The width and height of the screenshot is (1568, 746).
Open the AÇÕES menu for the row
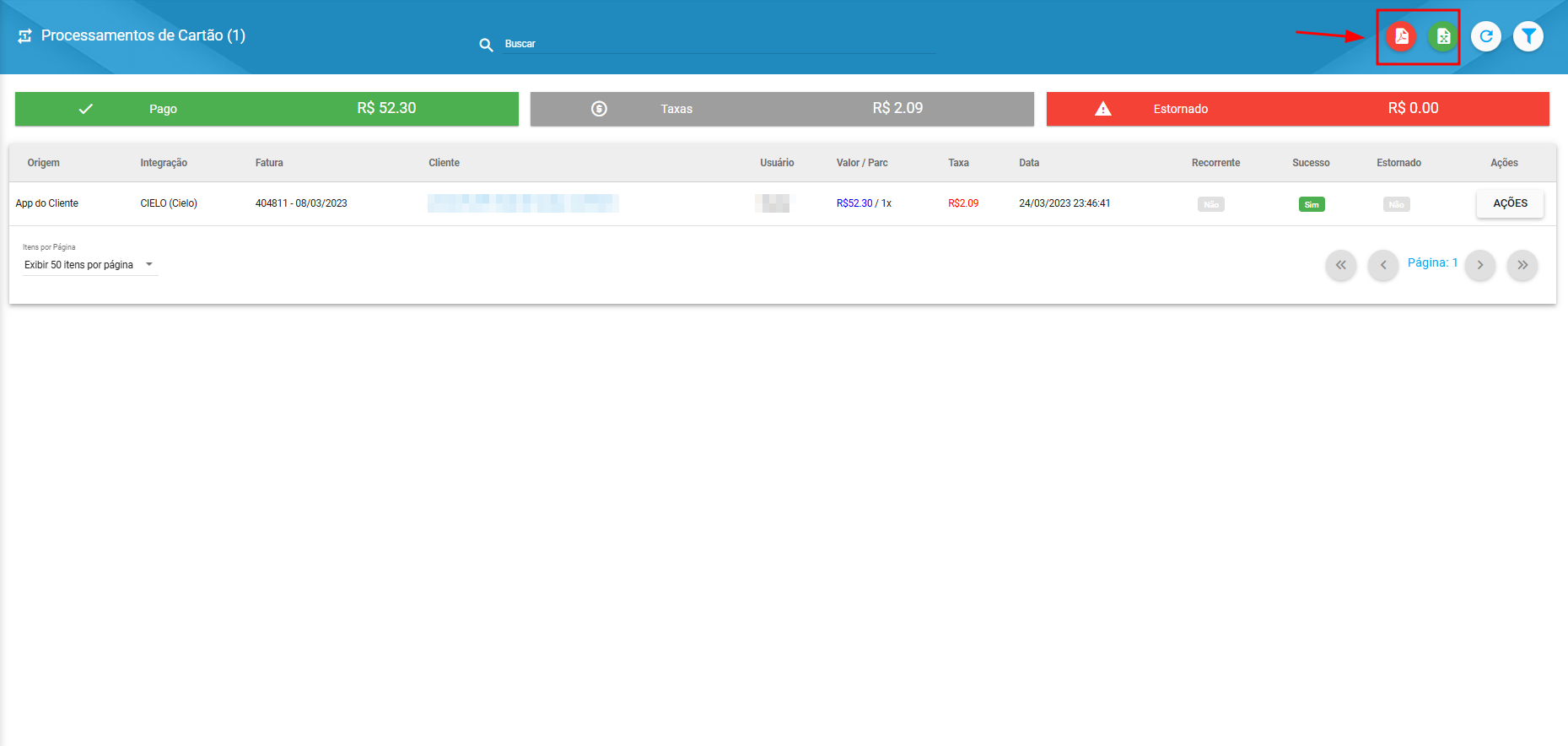(1510, 203)
